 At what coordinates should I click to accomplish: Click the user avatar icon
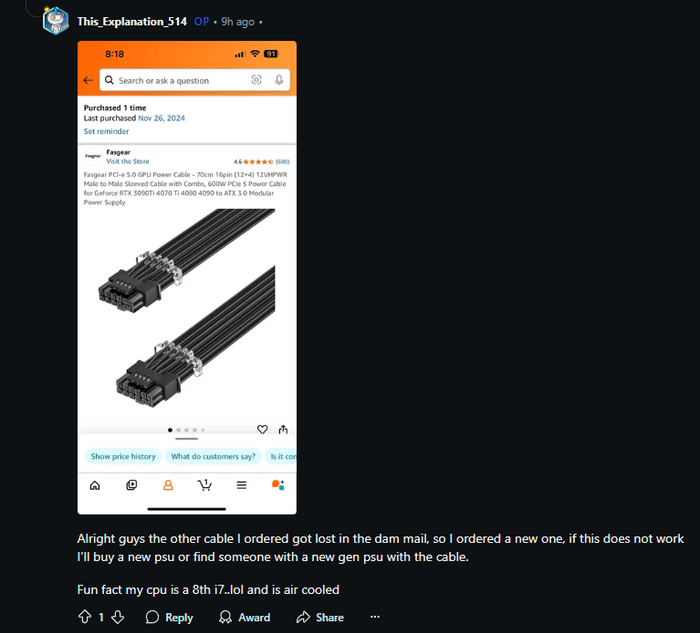55,21
